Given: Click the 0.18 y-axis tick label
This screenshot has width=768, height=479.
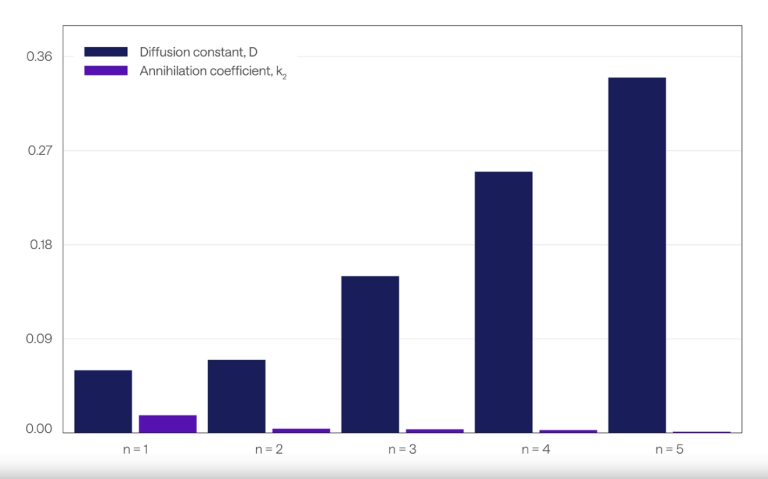Looking at the screenshot, I should [x=41, y=244].
